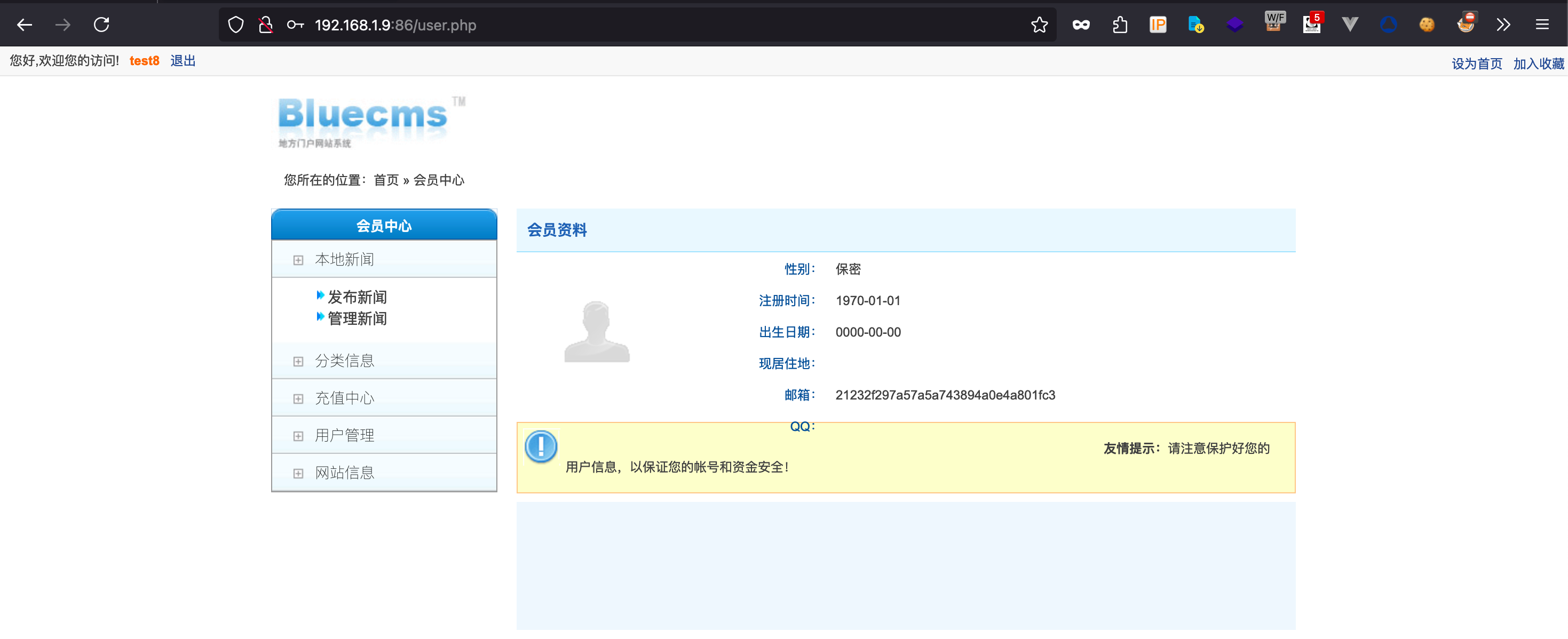Image resolution: width=1568 pixels, height=639 pixels.
Task: Click the infinity-shaped extension icon
Action: tap(1081, 25)
